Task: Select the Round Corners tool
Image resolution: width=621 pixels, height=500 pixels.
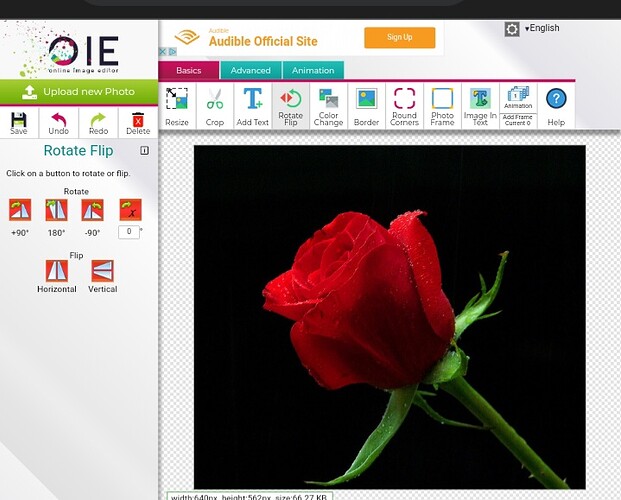Action: tap(404, 106)
